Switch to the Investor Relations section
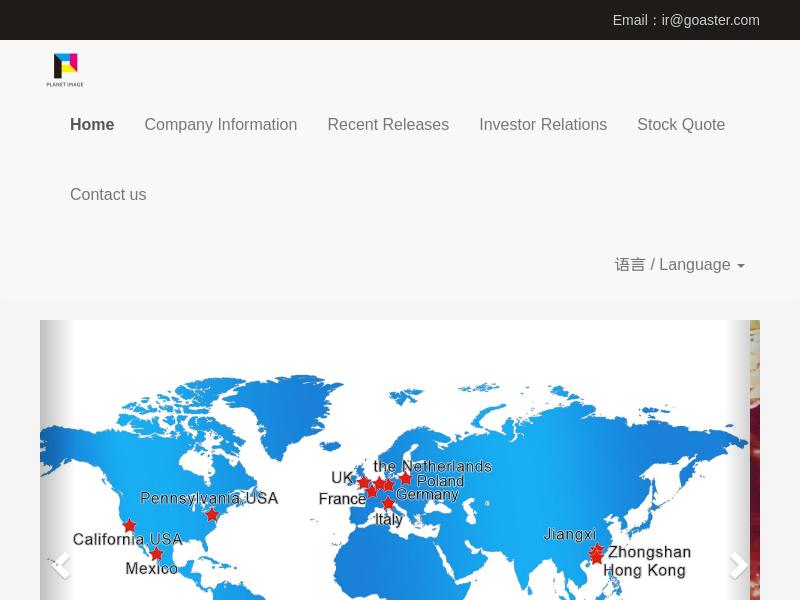Image resolution: width=800 pixels, height=600 pixels. coord(543,124)
